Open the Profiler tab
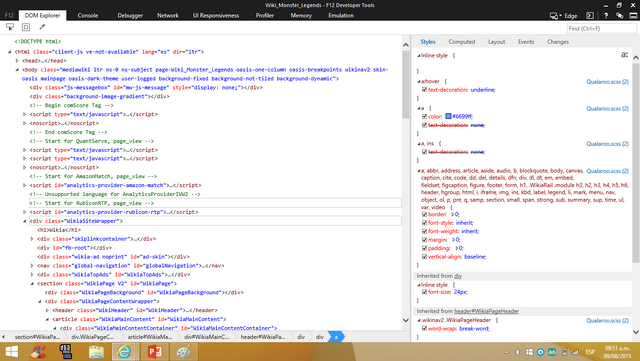 coord(264,16)
